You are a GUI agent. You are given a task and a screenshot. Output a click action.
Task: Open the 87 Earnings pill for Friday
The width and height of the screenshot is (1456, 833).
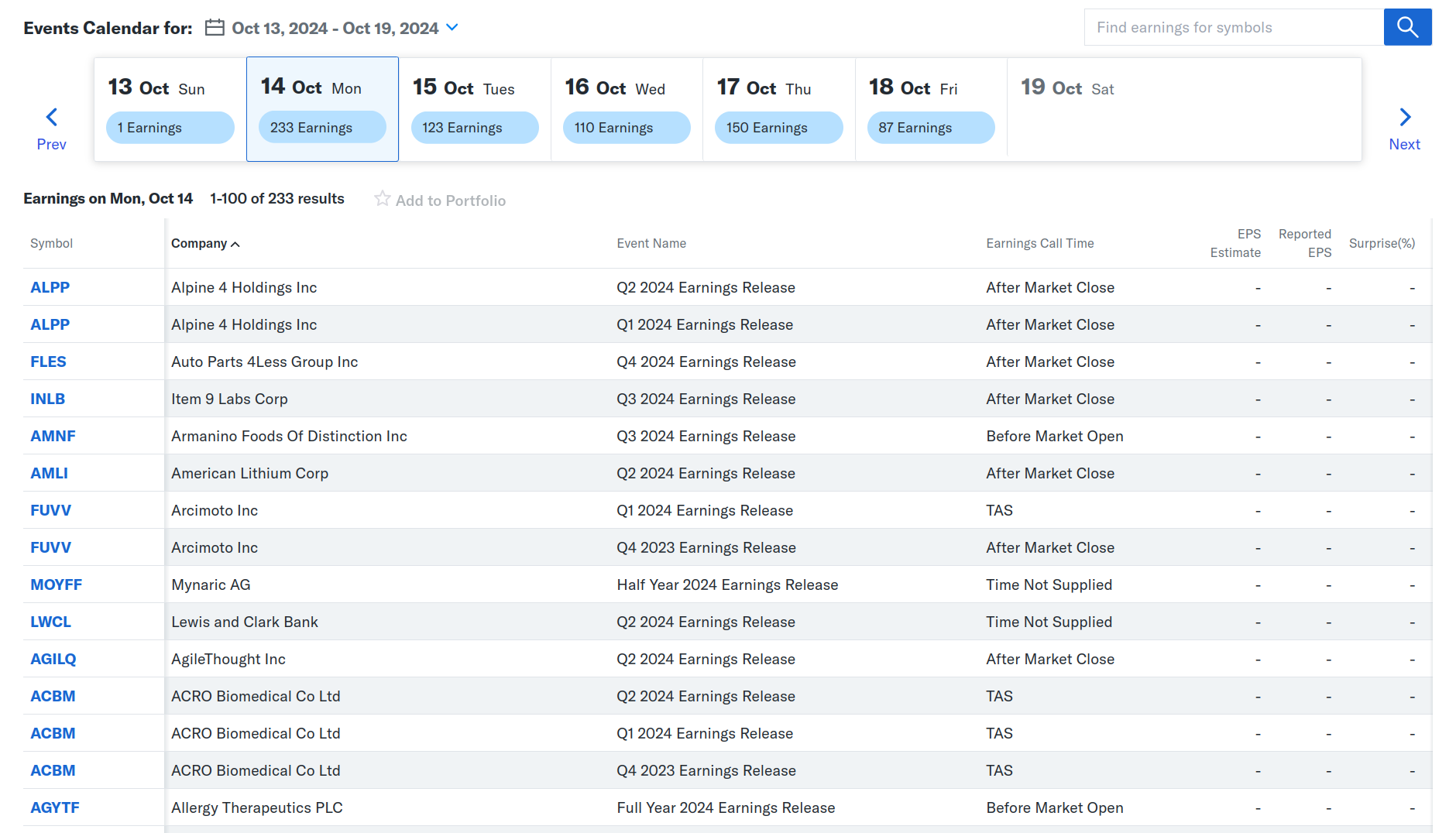click(x=930, y=128)
